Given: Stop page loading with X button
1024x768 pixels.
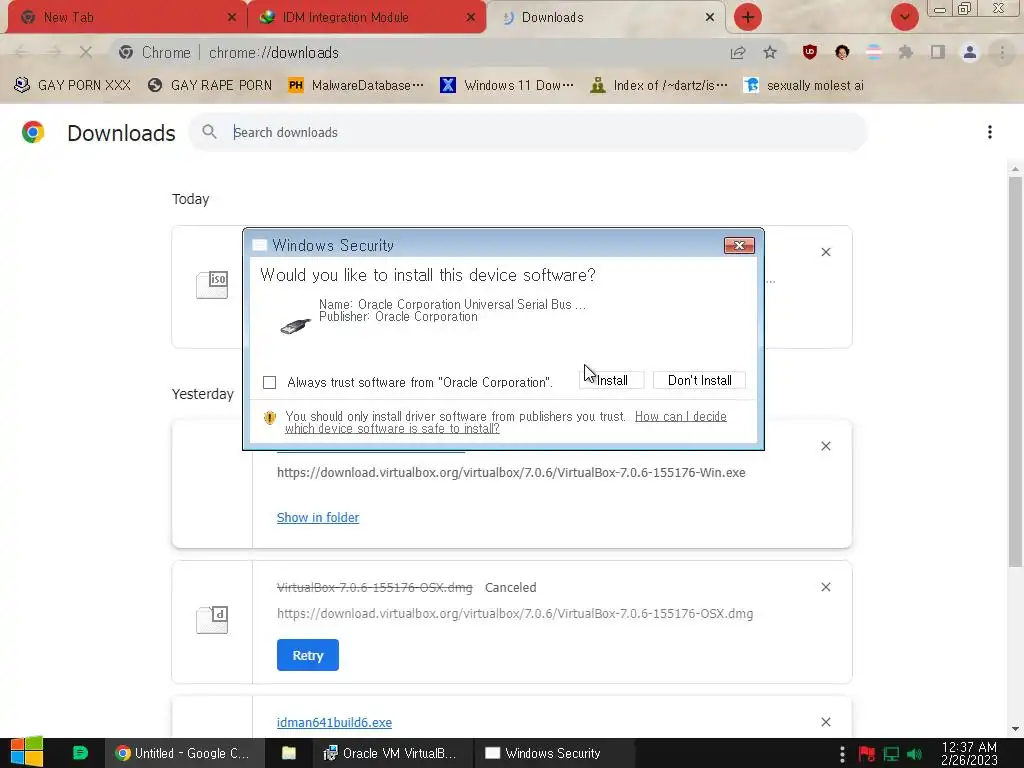Looking at the screenshot, I should coord(86,52).
